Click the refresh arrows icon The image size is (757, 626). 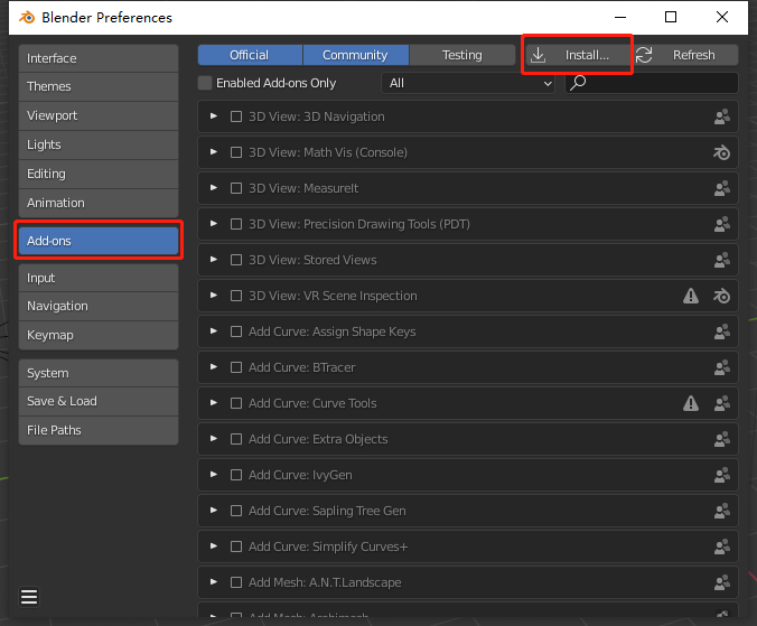644,55
